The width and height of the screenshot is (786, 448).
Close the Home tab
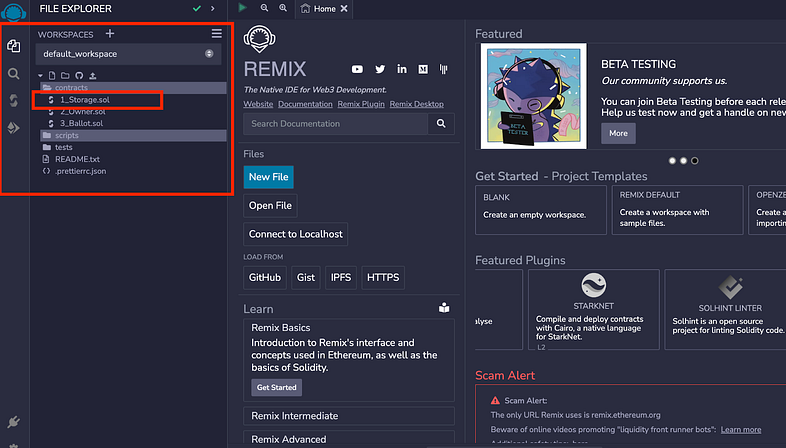tap(344, 9)
